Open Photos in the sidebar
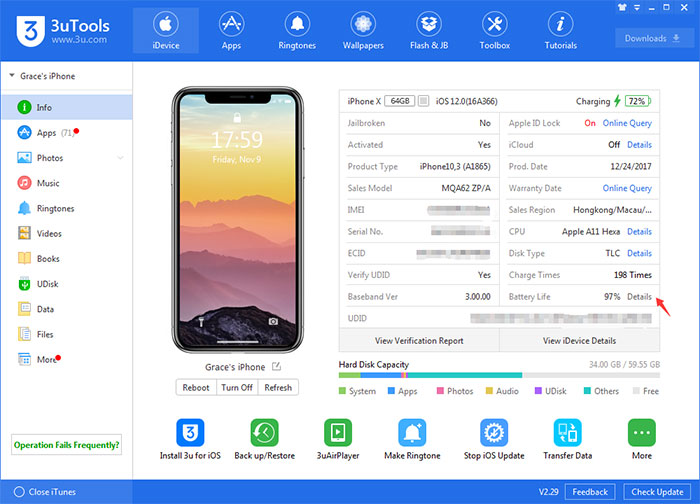The height and width of the screenshot is (504, 700). coord(67,158)
